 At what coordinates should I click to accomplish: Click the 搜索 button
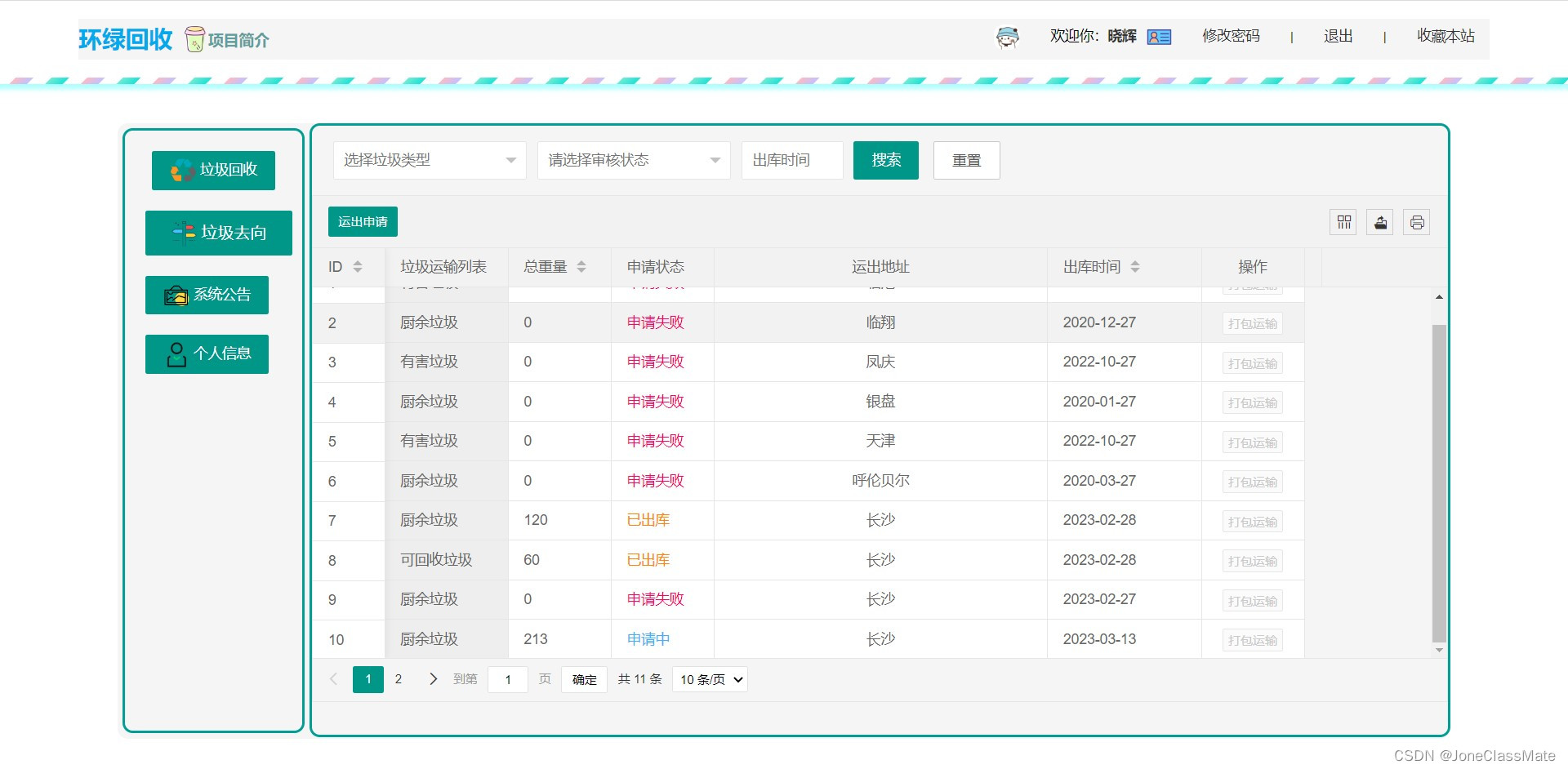pos(886,160)
